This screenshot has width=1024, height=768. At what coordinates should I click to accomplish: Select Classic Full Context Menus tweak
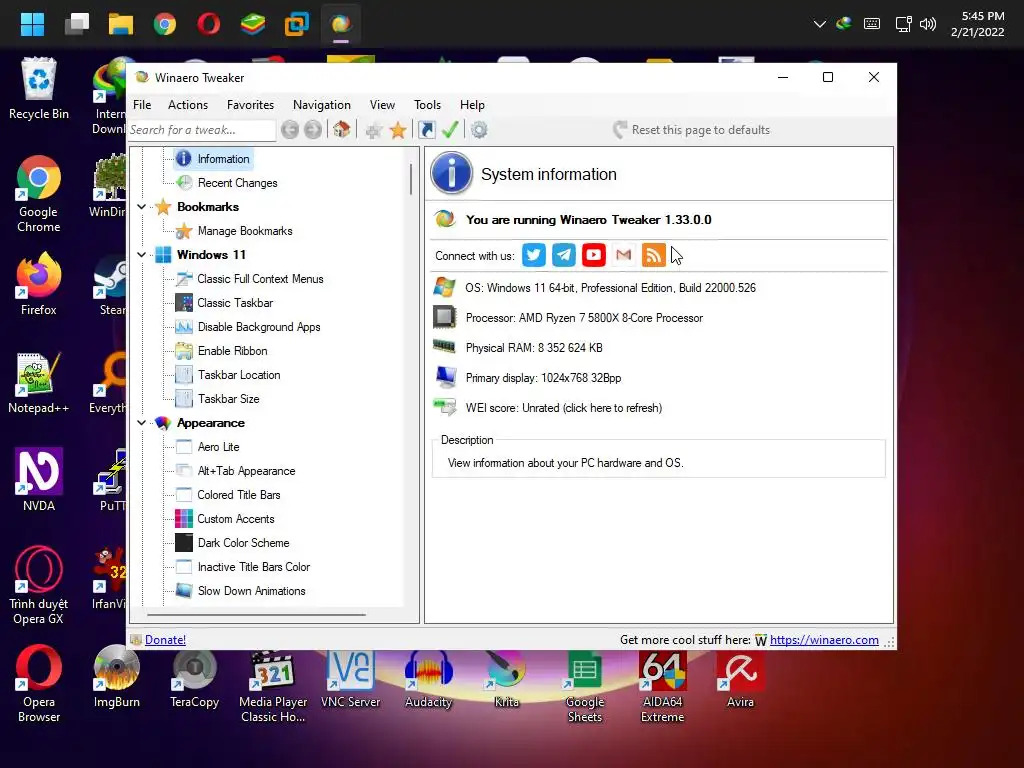click(260, 279)
